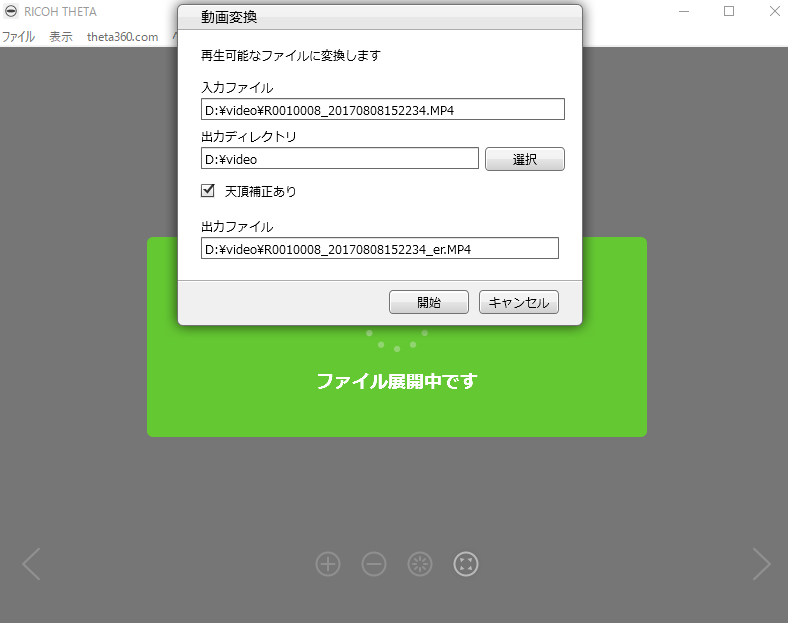Click the ファイル展開中です message
The width and height of the screenshot is (788, 623).
click(397, 381)
